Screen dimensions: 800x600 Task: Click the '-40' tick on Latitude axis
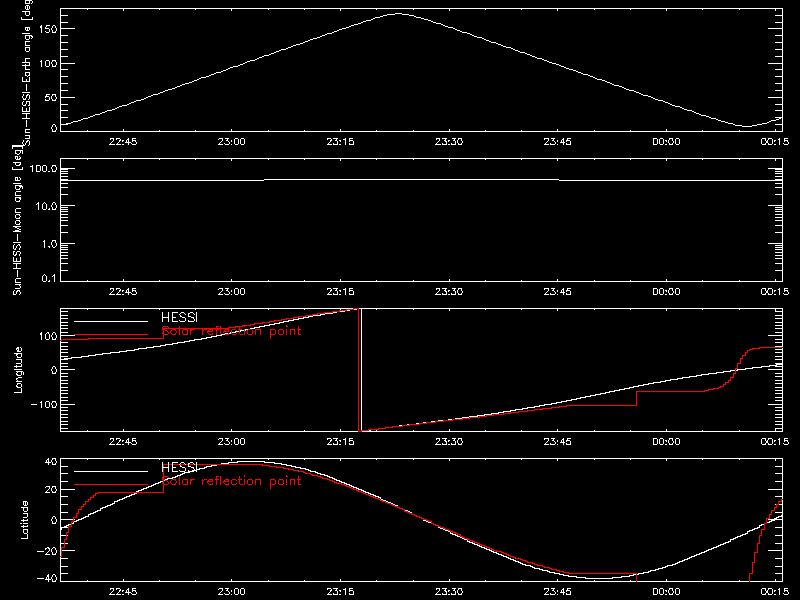point(47,578)
